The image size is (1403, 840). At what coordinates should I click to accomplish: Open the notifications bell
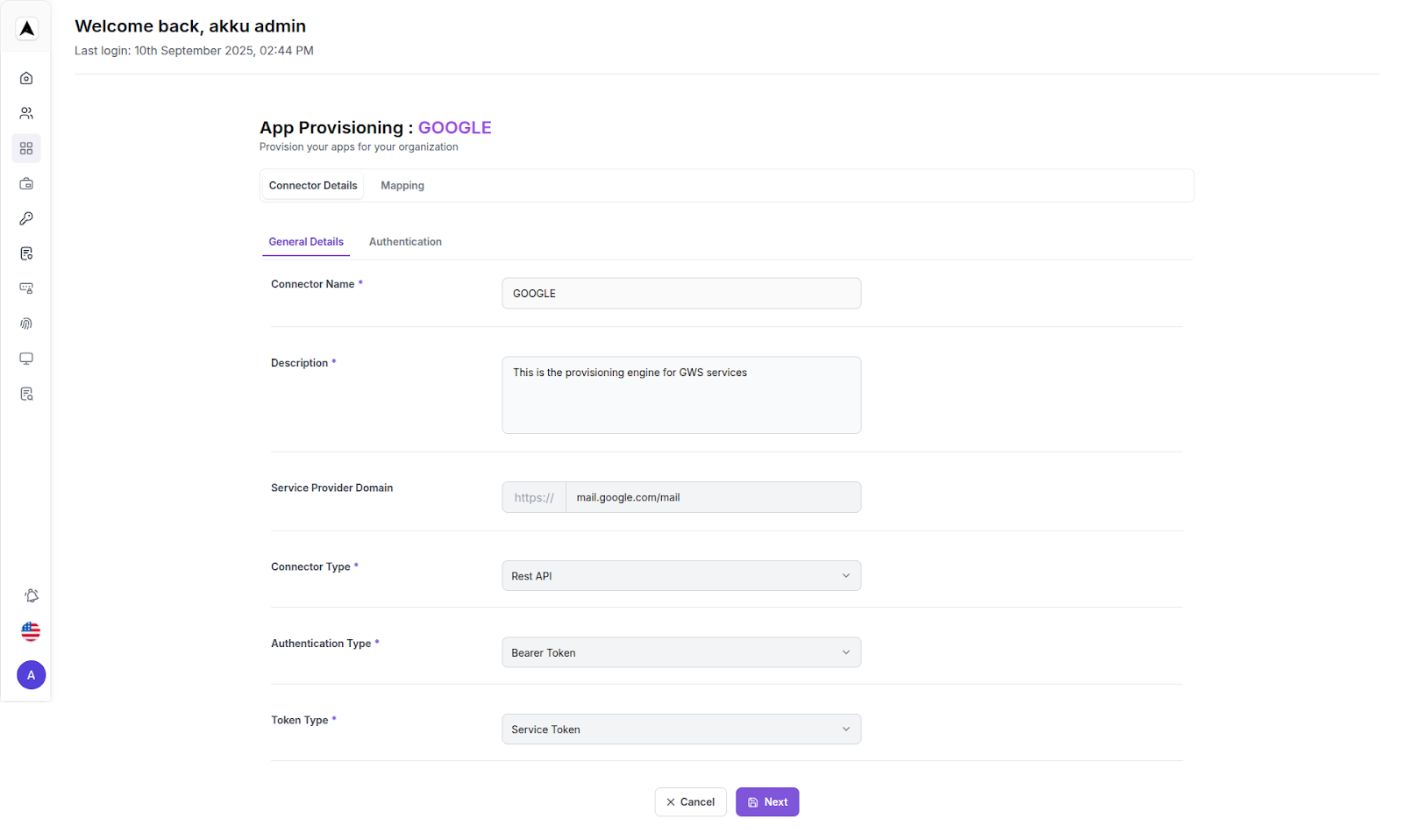pos(31,595)
